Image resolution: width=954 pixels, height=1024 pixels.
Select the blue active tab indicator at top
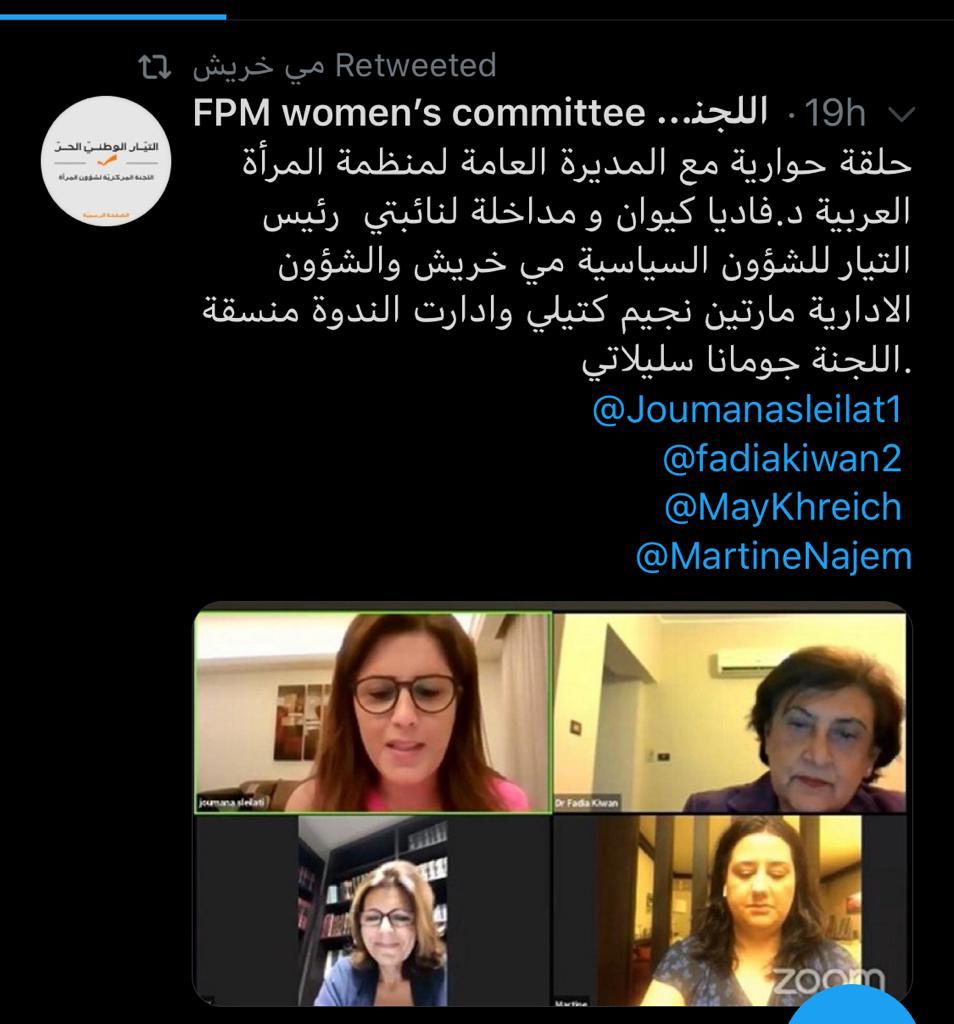[113, 16]
